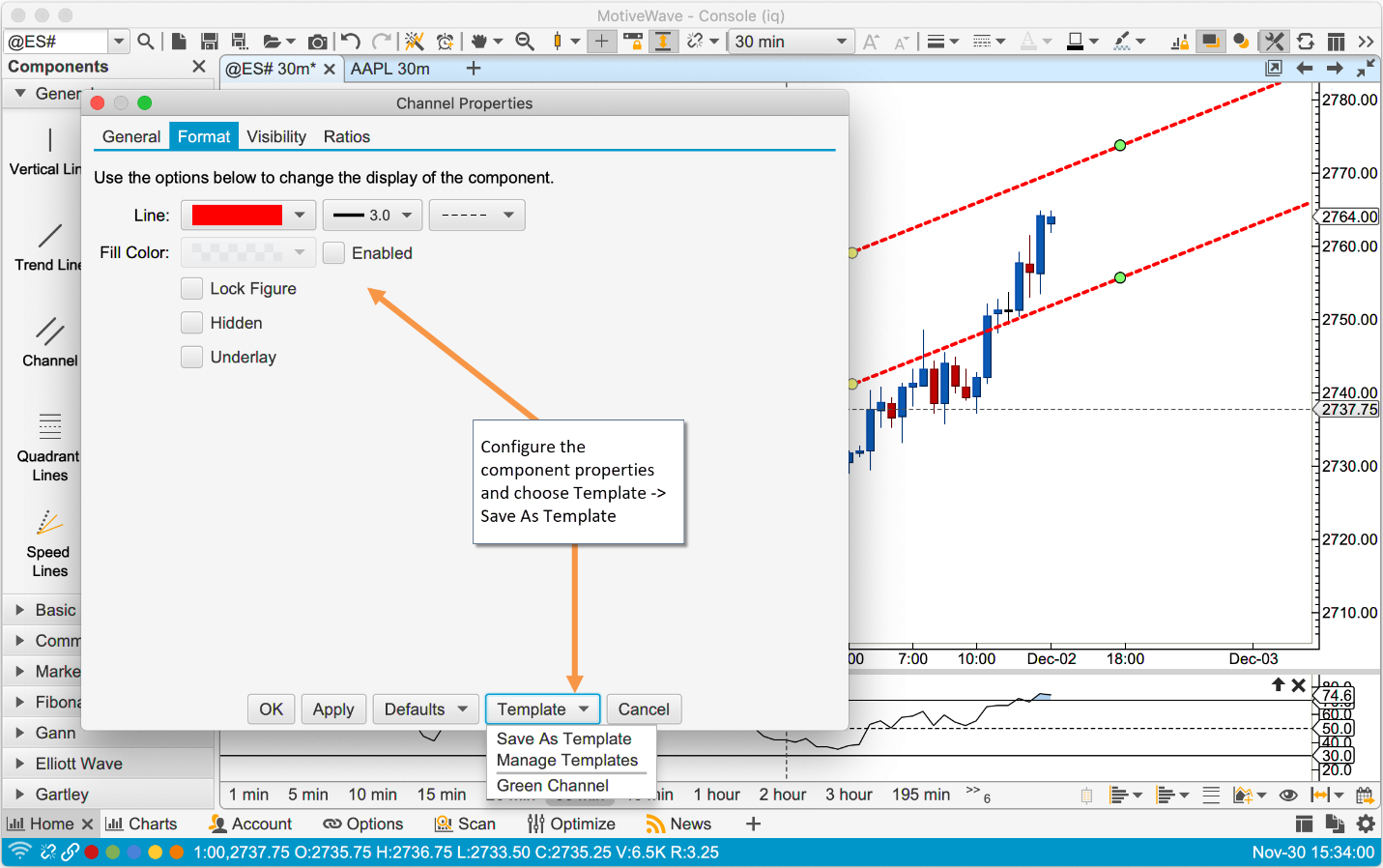Enable the Fill Color checkbox
This screenshot has height=868, width=1383.
point(333,253)
